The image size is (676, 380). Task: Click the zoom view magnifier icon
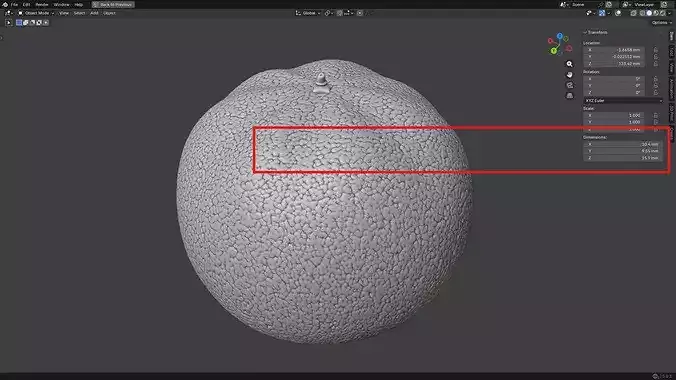tap(570, 64)
